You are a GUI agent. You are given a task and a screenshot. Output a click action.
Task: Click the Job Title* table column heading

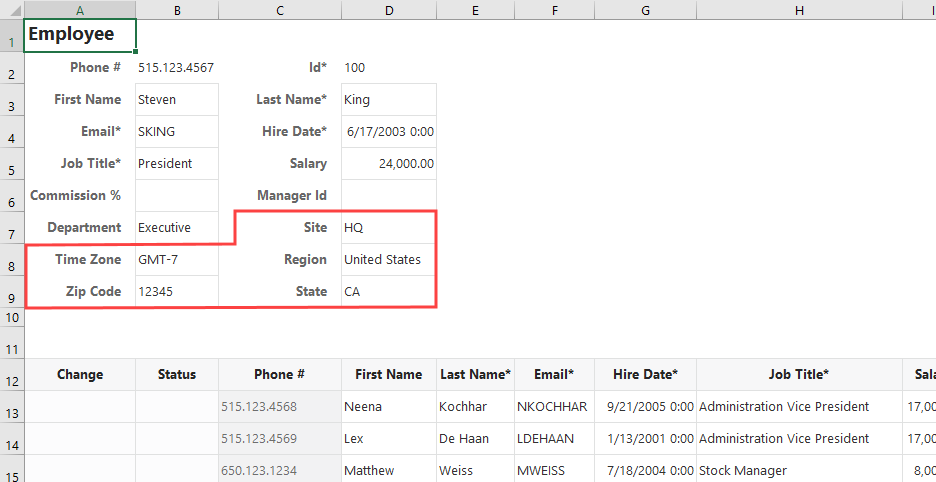[798, 375]
